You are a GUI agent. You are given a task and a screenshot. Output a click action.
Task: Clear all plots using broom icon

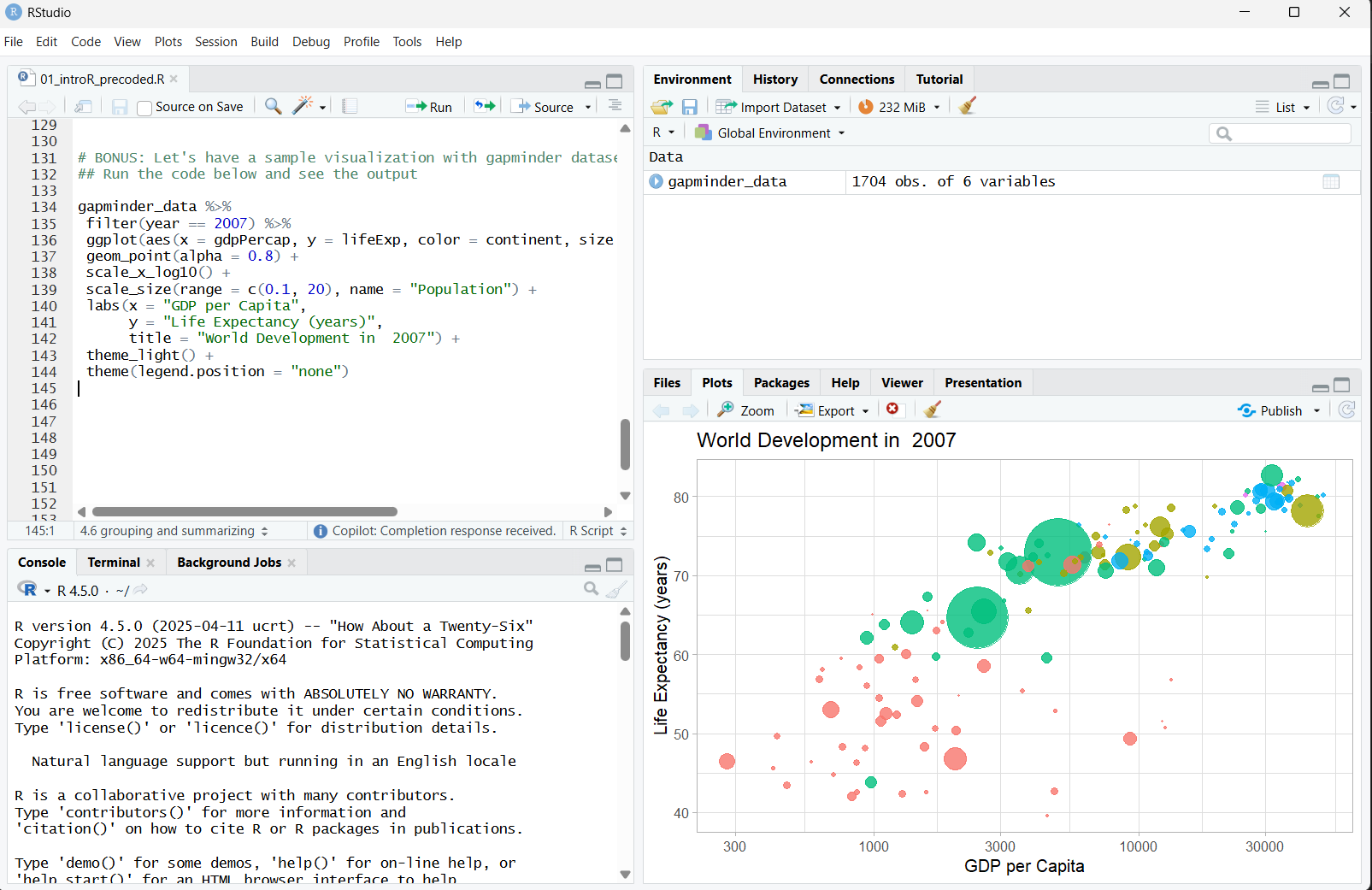(933, 410)
